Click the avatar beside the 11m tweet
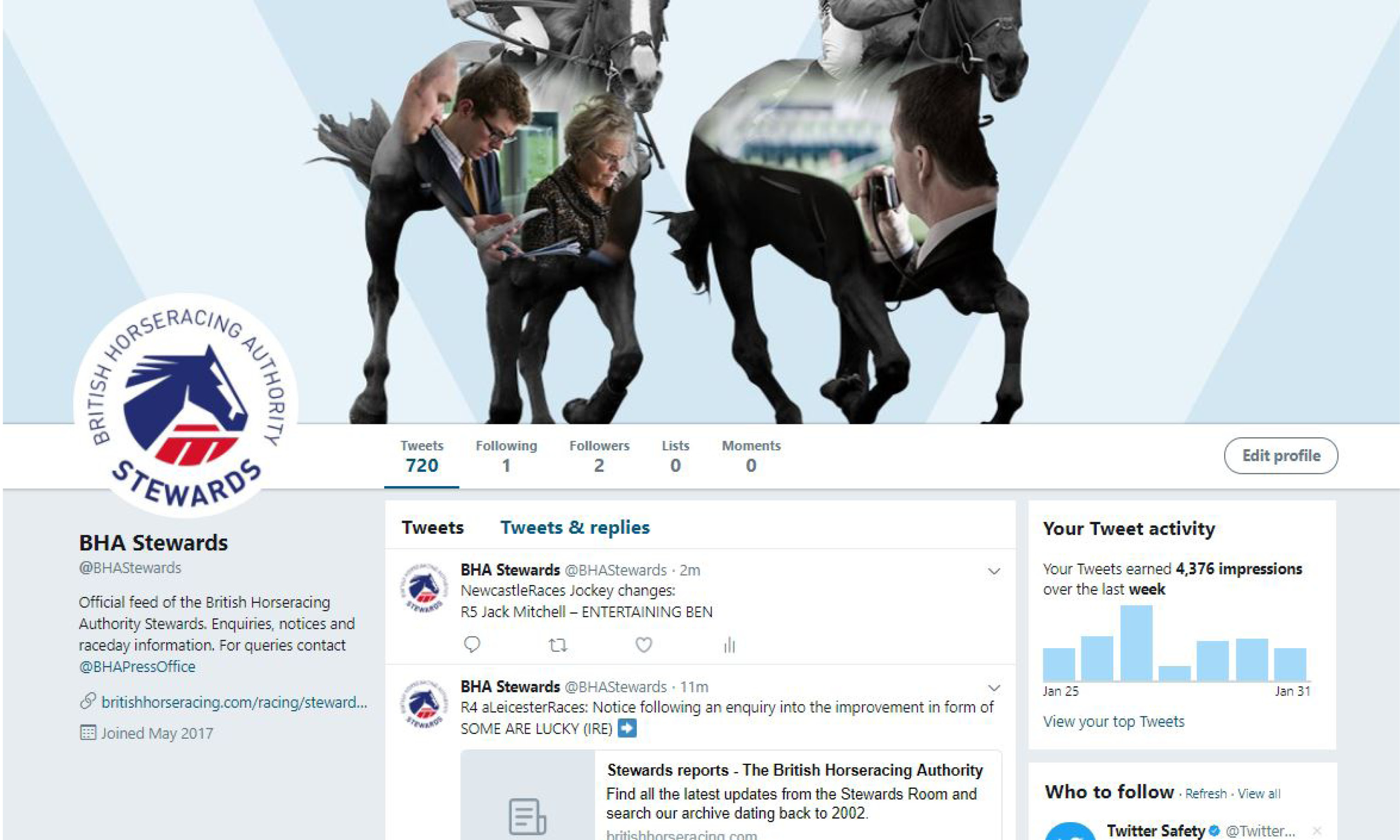1400x840 pixels. pyautogui.click(x=423, y=705)
